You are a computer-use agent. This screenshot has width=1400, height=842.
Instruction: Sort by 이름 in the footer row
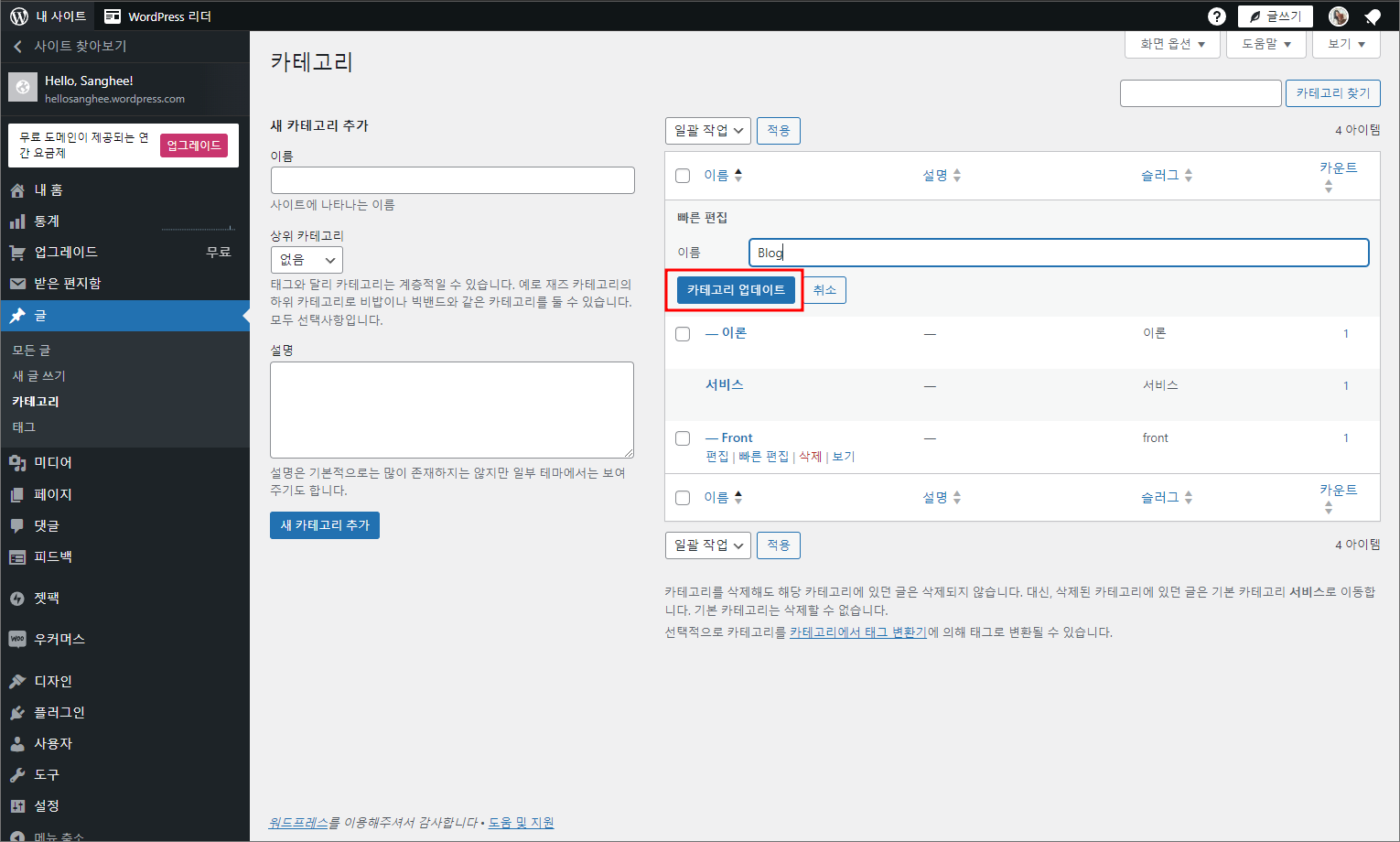tap(723, 498)
